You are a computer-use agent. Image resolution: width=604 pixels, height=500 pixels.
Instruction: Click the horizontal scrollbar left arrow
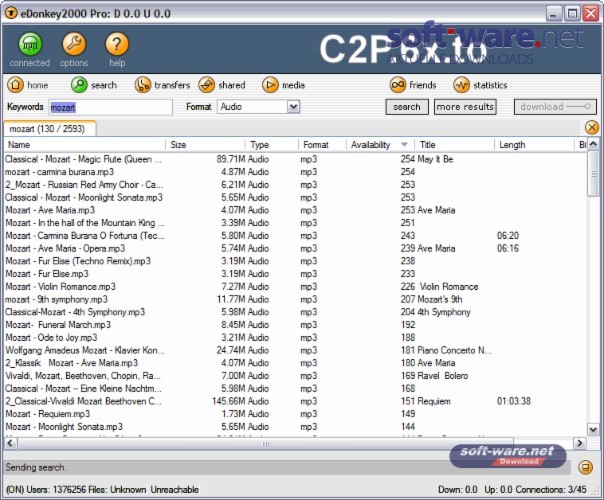coord(10,443)
